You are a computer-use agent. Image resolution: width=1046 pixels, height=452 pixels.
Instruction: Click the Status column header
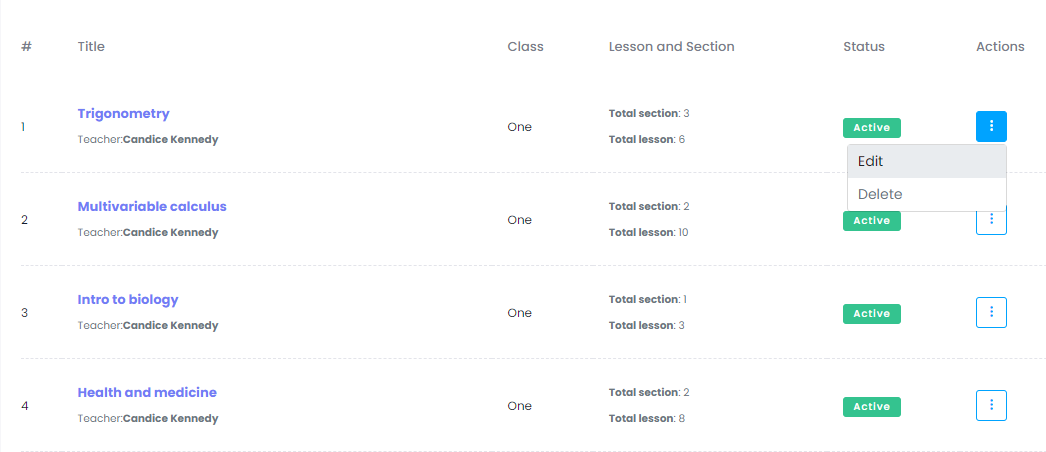point(863,46)
